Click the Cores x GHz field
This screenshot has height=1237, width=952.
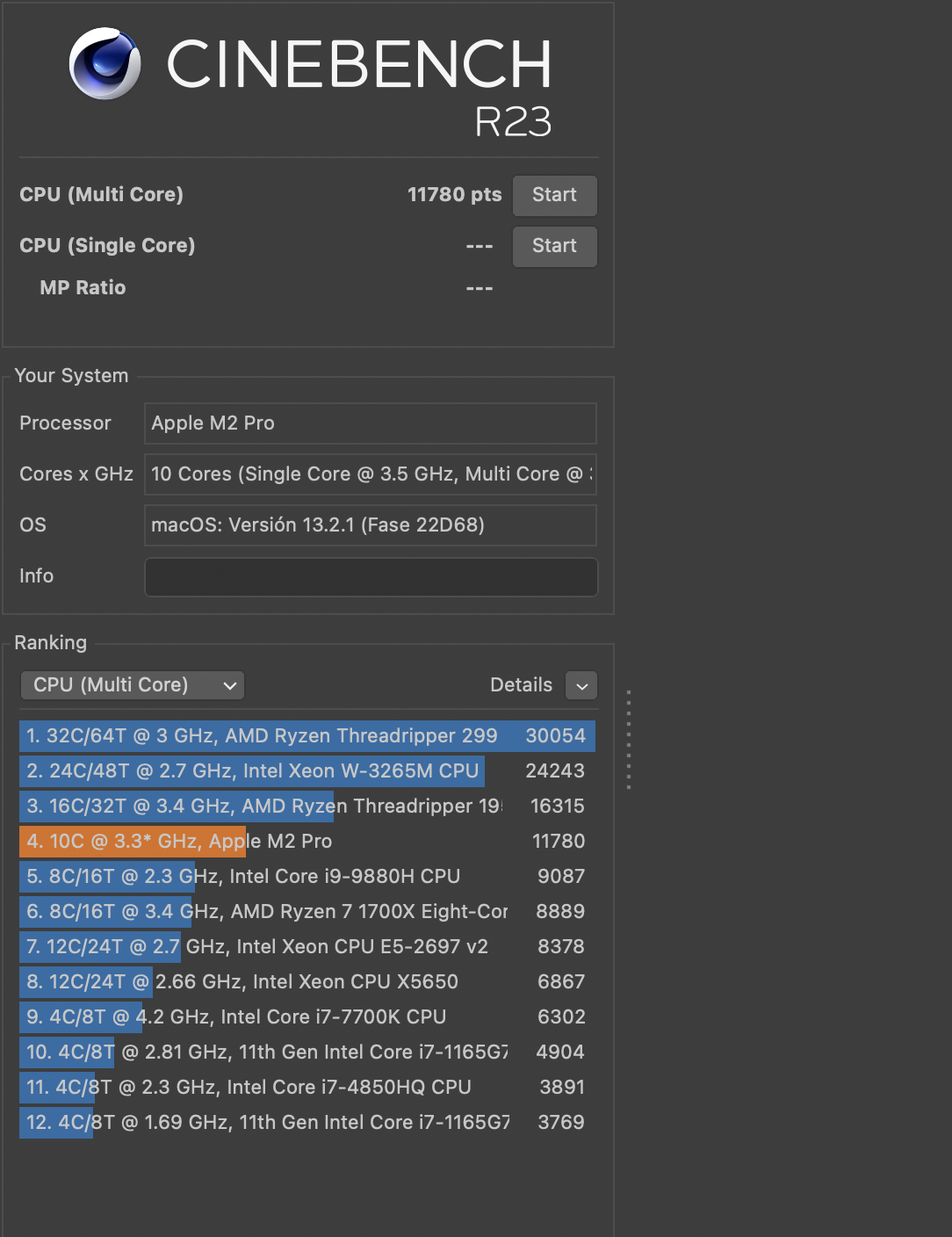tap(371, 474)
